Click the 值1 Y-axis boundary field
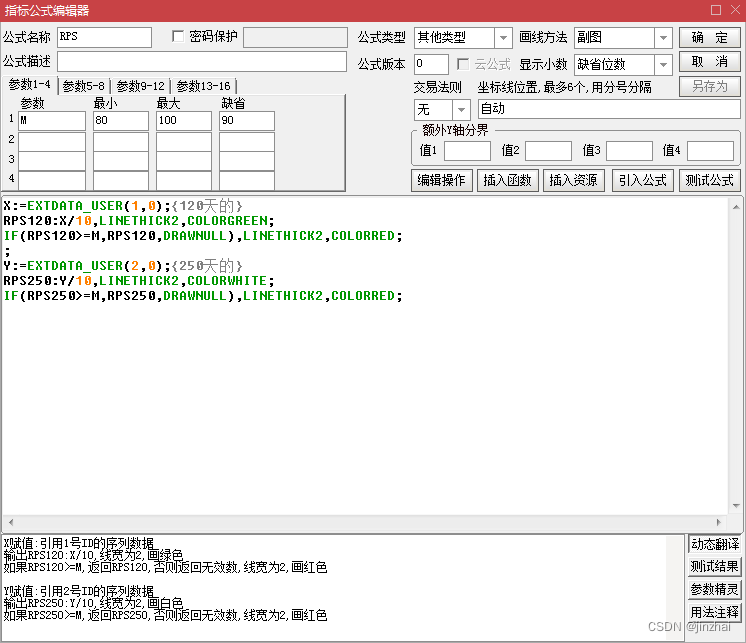This screenshot has width=746, height=643. 467,151
